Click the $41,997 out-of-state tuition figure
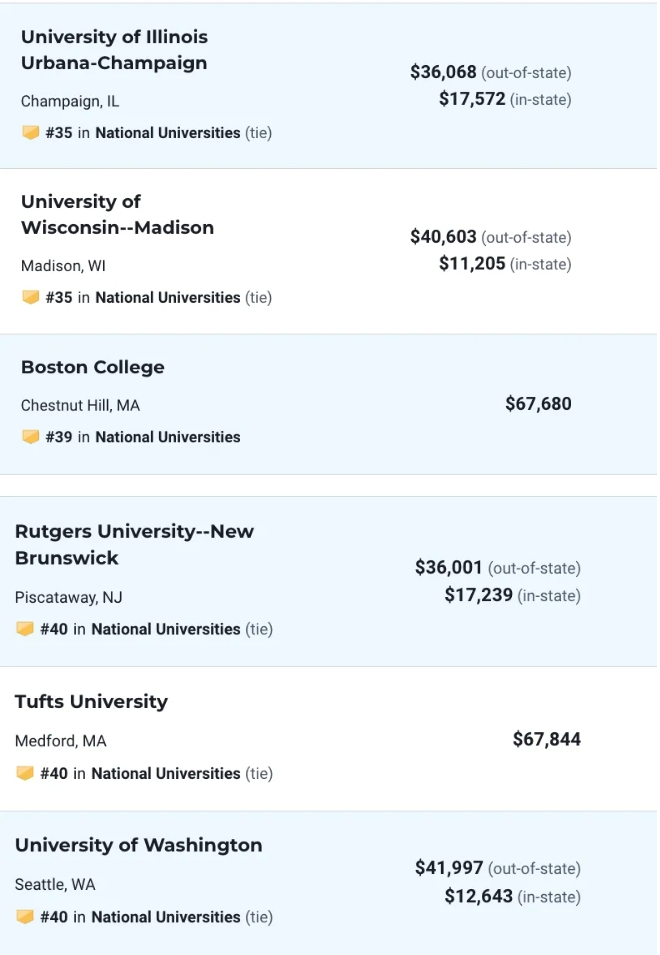The width and height of the screenshot is (660, 955). [449, 868]
